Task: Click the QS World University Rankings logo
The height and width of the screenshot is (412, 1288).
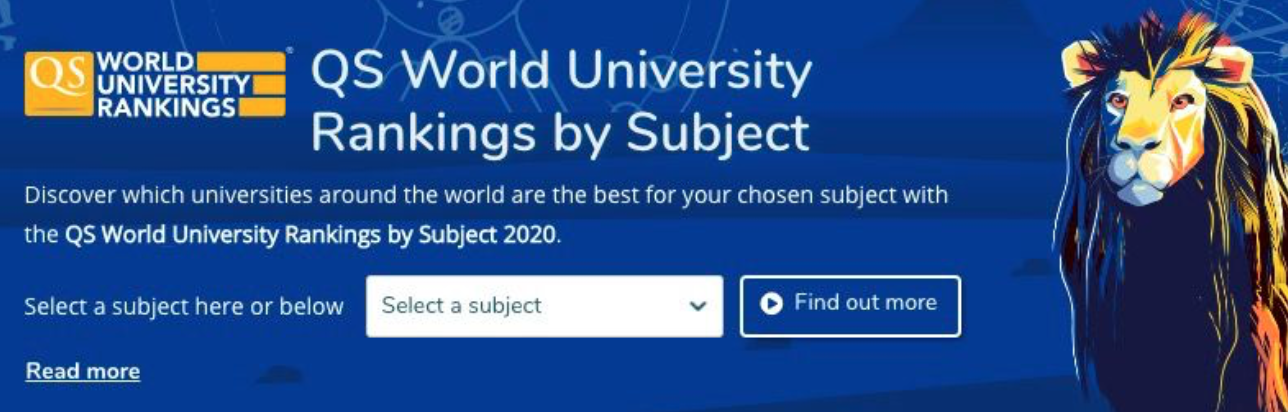Action: tap(155, 83)
